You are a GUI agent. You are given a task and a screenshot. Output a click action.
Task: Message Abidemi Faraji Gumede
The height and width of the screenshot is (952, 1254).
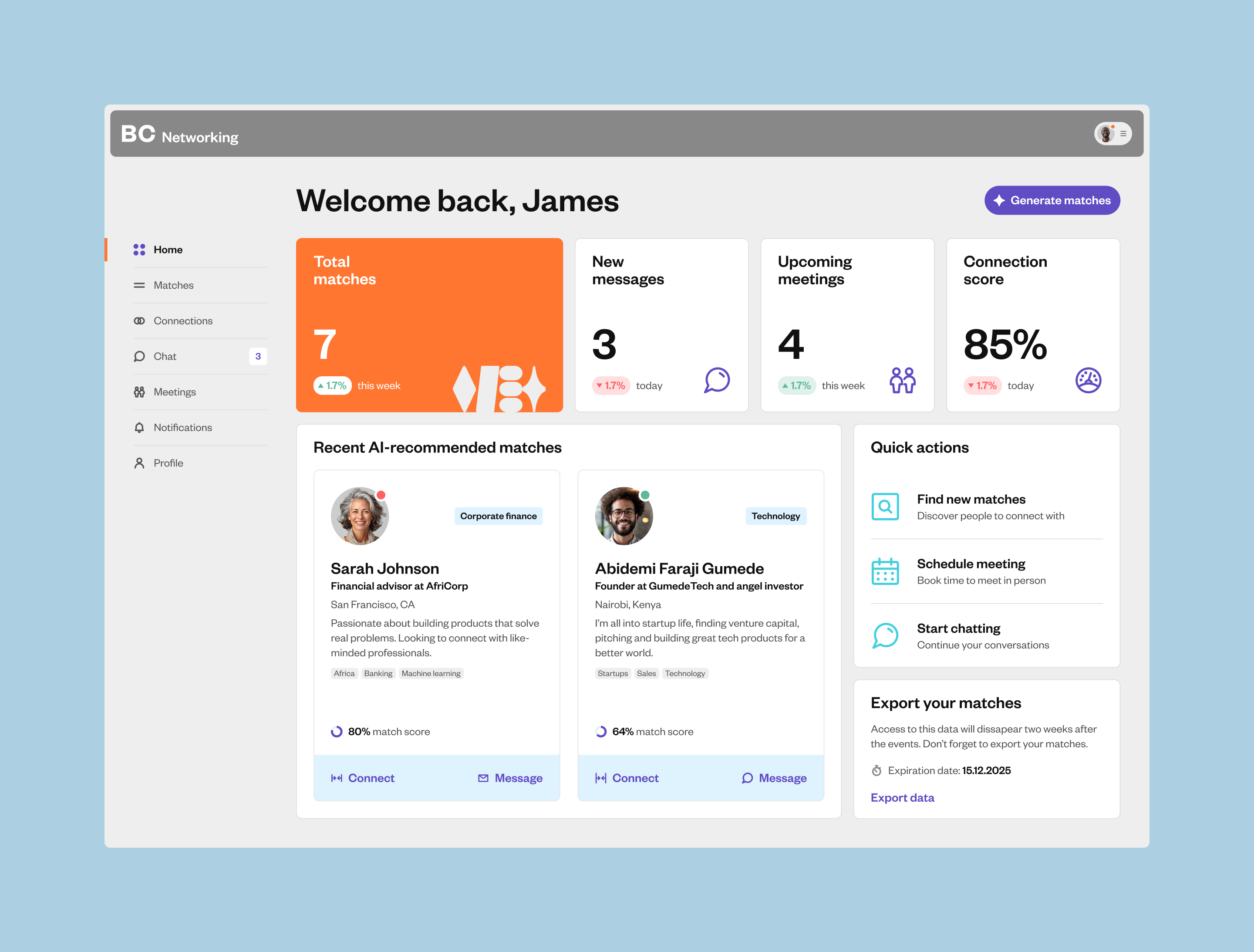pyautogui.click(x=774, y=778)
